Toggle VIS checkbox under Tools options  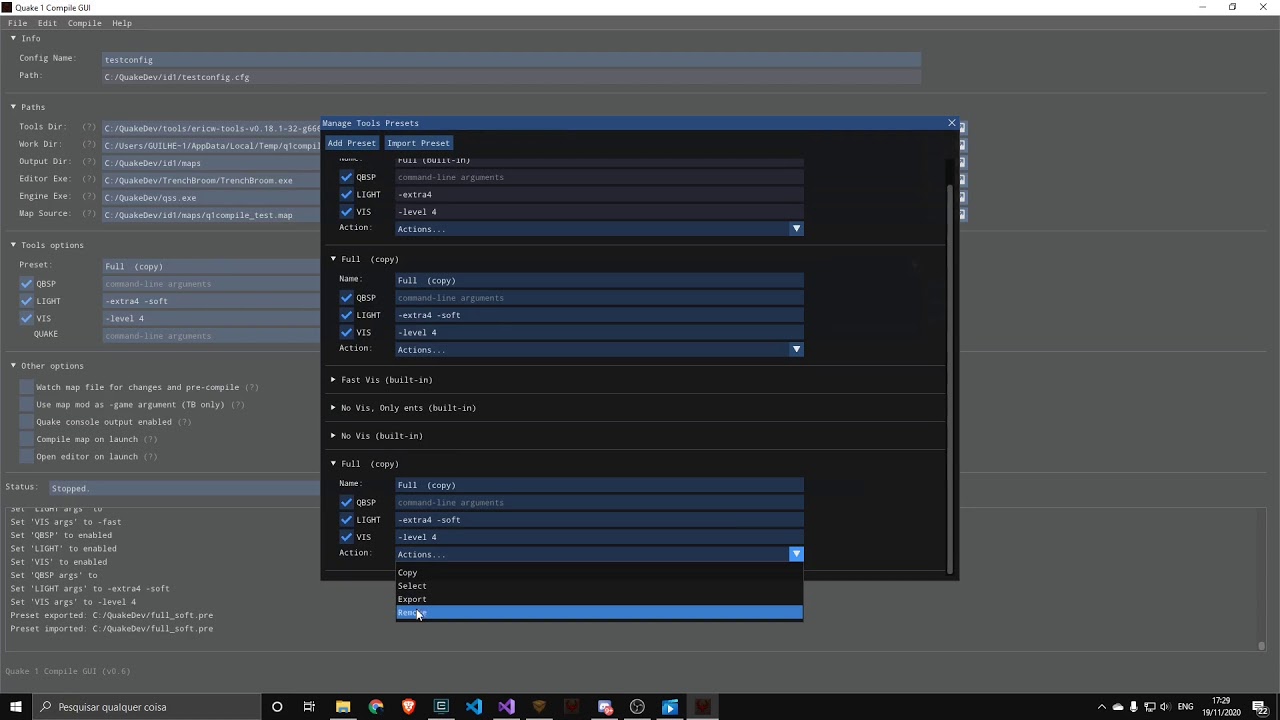click(27, 318)
